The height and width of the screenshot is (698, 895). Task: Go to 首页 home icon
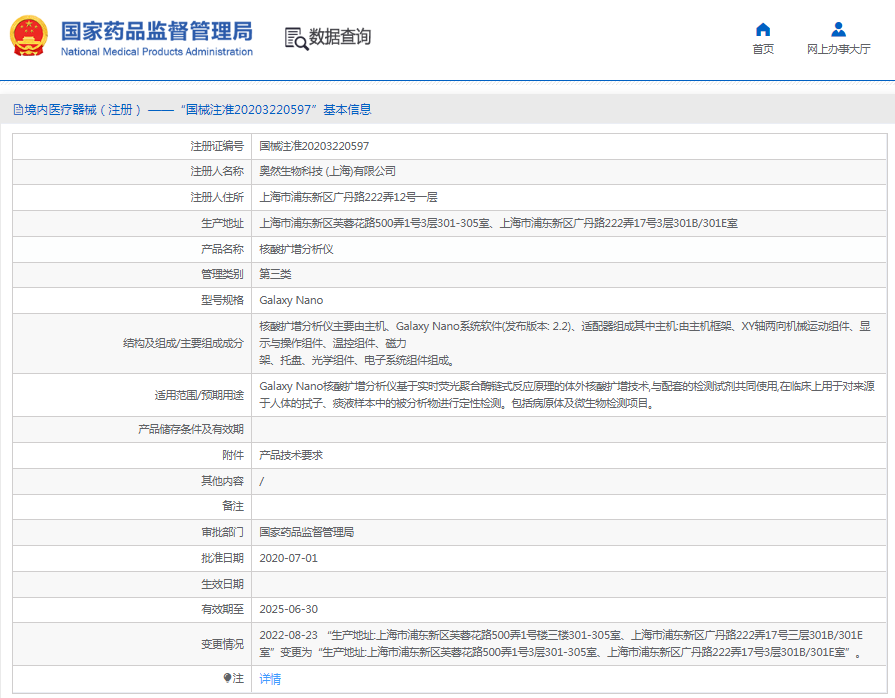pyautogui.click(x=763, y=29)
